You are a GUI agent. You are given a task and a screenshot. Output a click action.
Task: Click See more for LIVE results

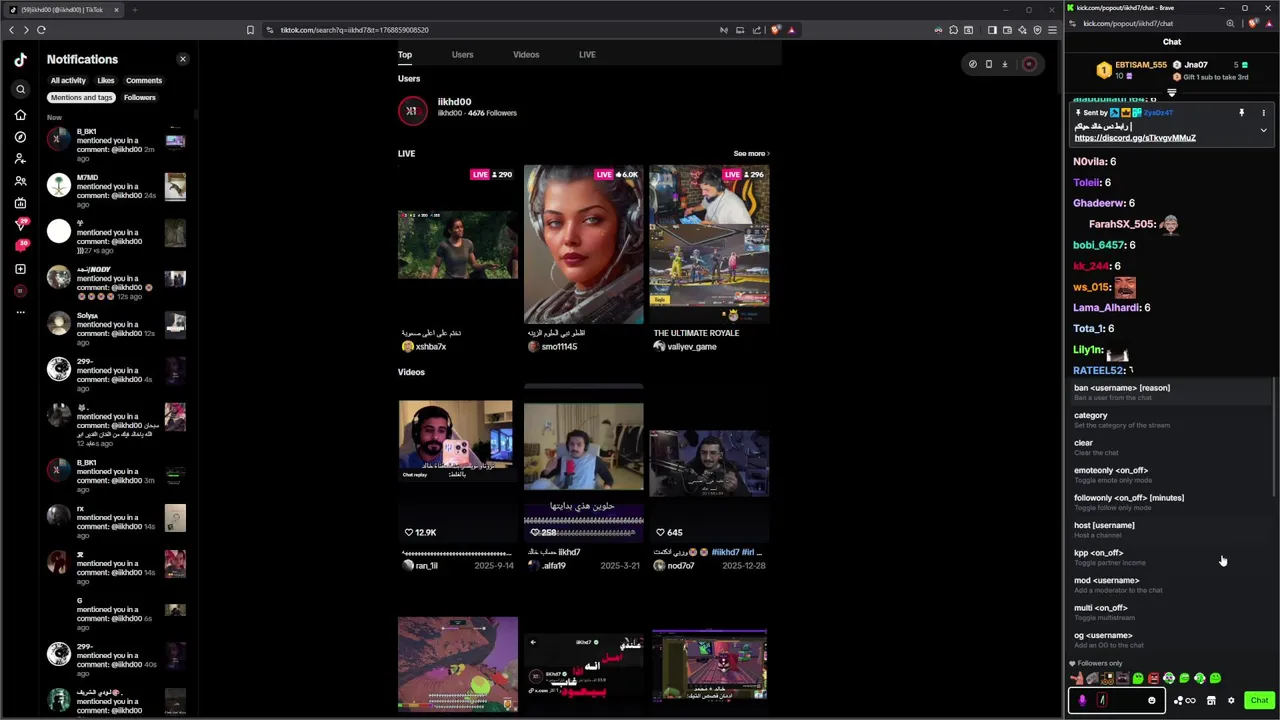tap(751, 153)
